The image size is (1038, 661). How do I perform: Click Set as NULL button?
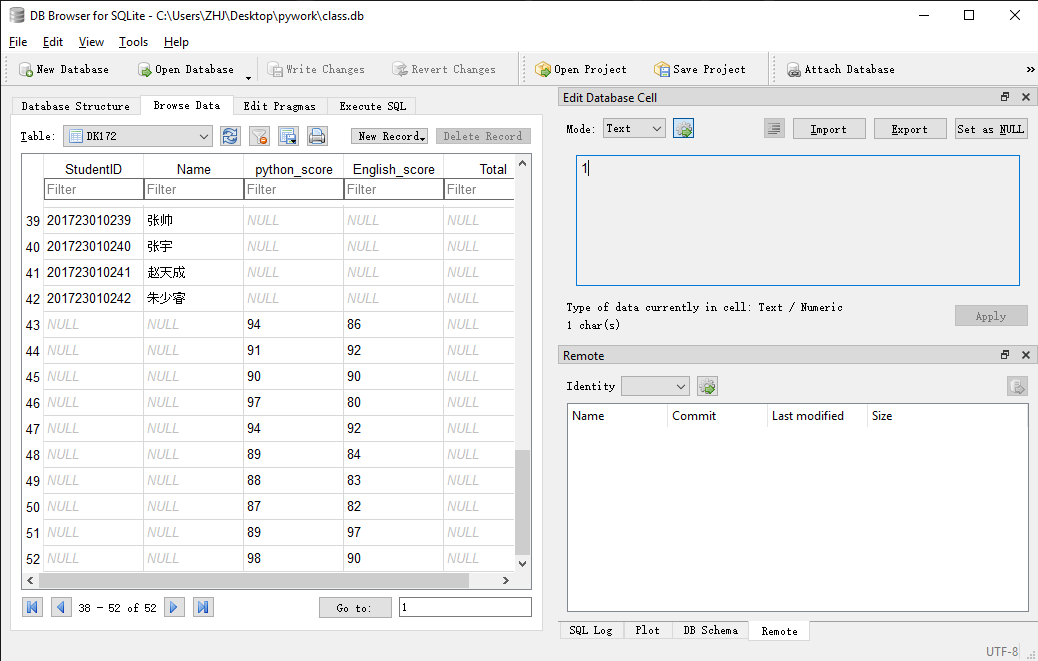click(x=991, y=129)
